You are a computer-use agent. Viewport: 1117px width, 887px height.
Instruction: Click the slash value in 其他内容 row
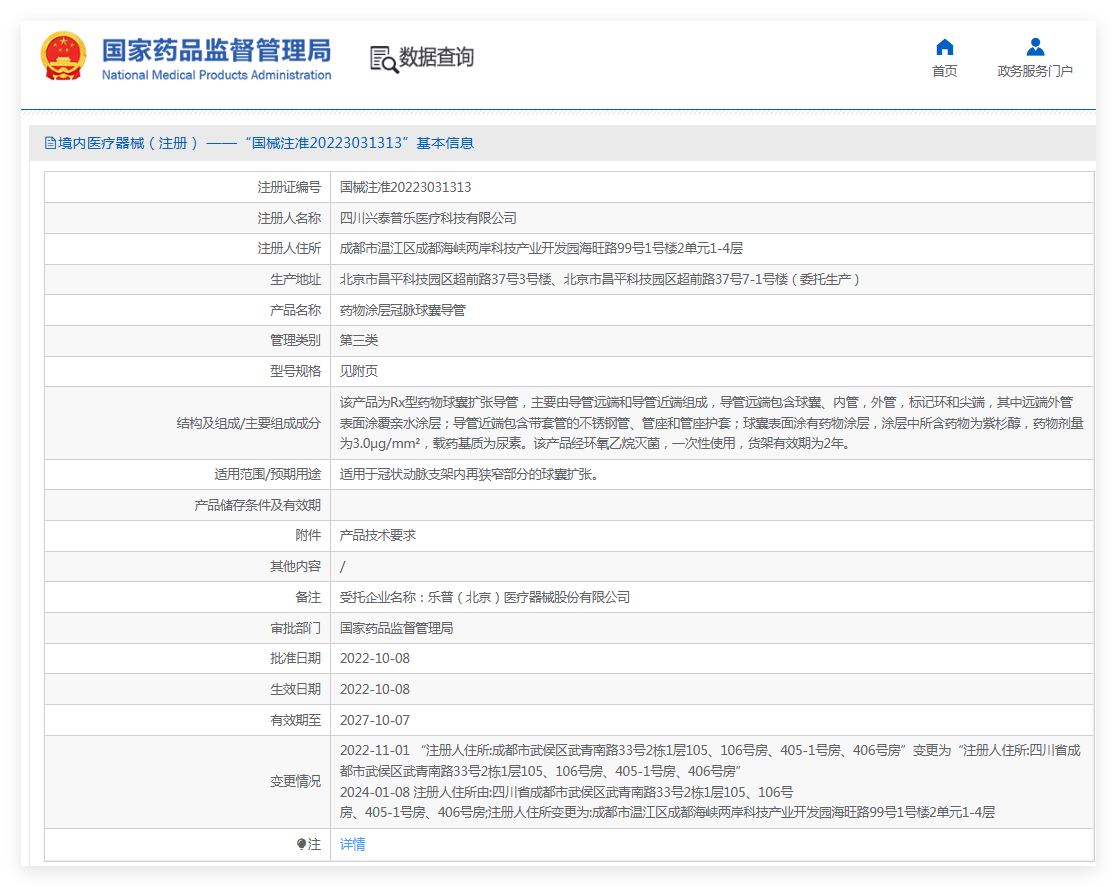point(343,567)
